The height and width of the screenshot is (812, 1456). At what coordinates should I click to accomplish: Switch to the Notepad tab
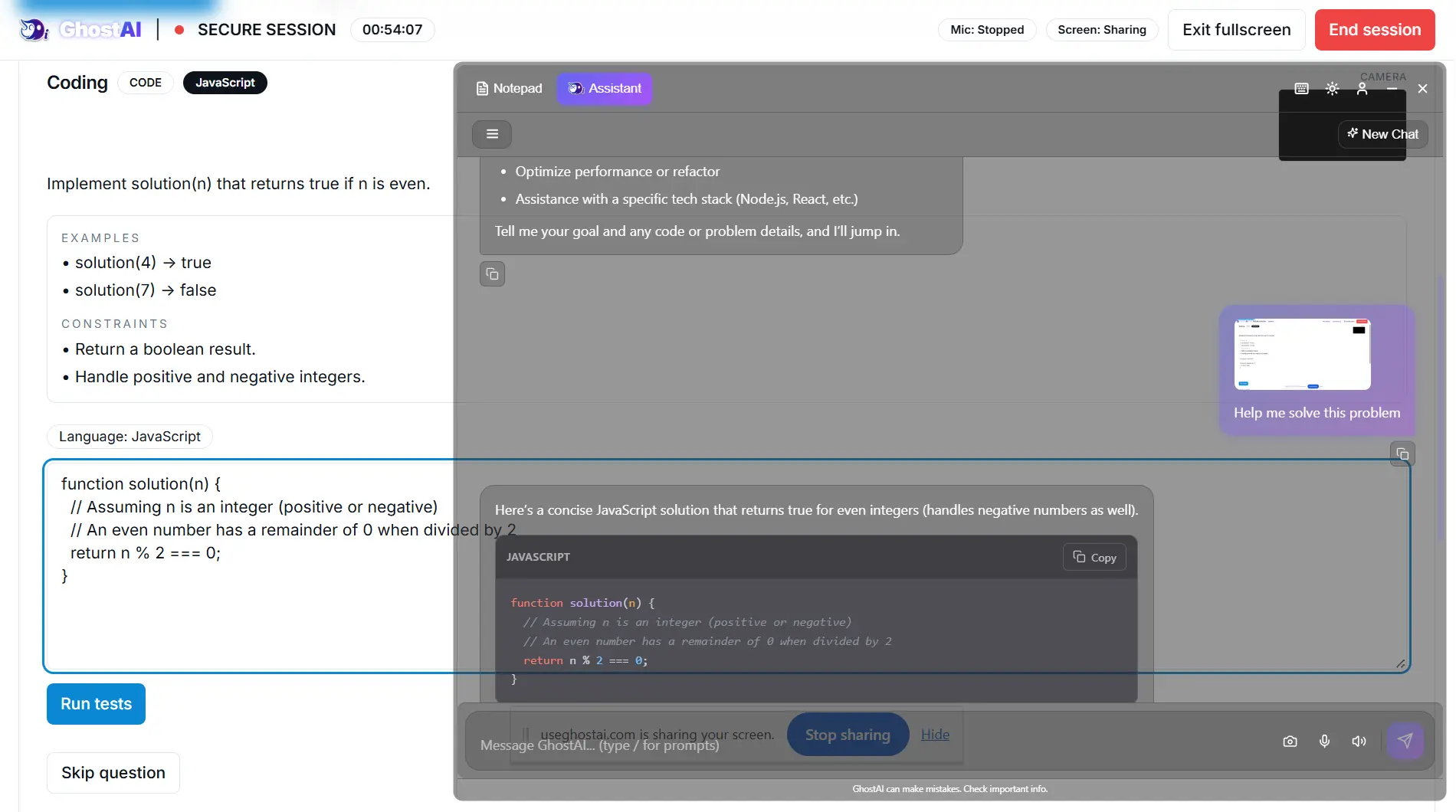point(509,89)
